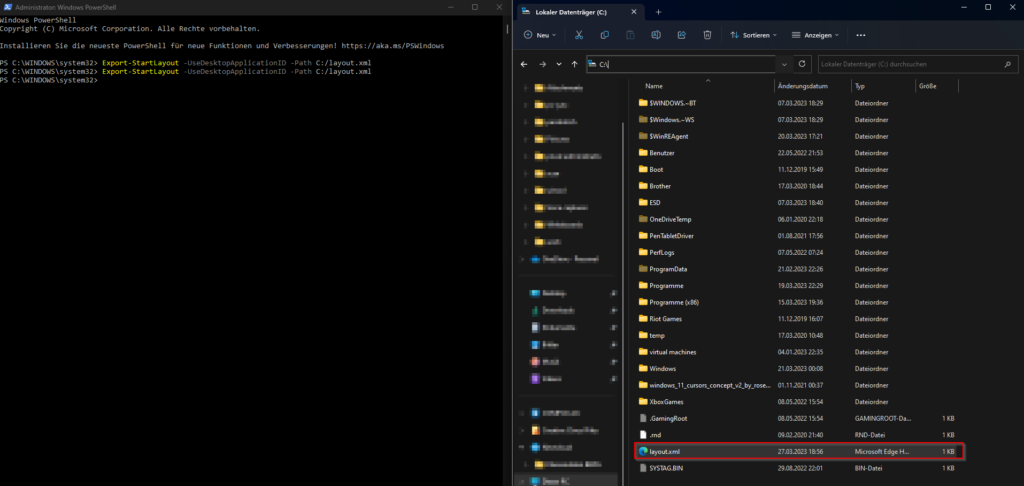Click the Edge icon of layout.xml

643,451
